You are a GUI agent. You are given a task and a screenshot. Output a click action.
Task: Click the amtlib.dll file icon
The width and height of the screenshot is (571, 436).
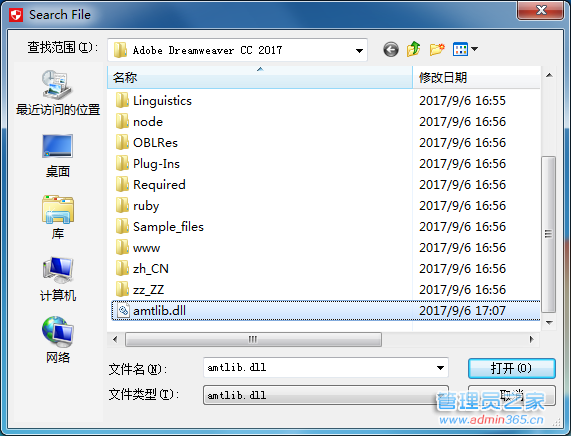pos(123,311)
